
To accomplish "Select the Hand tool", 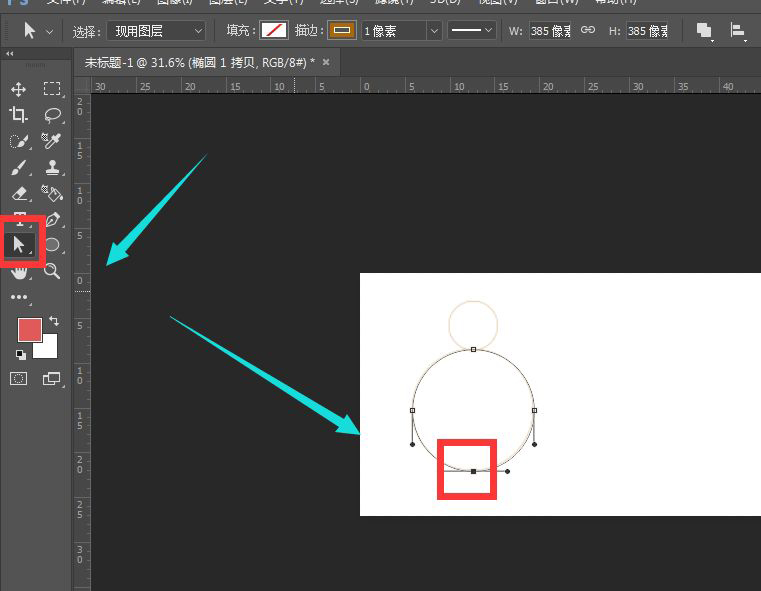I will pyautogui.click(x=19, y=271).
